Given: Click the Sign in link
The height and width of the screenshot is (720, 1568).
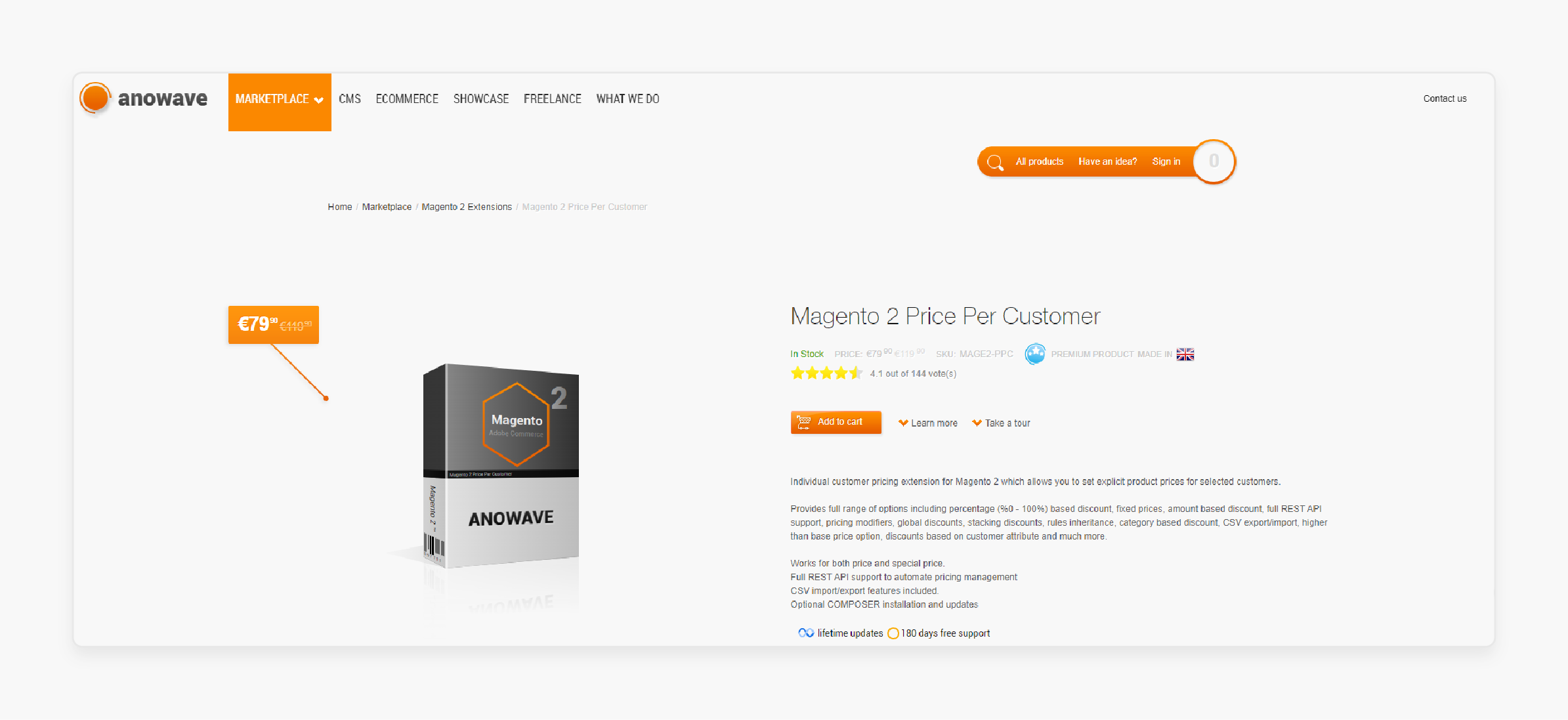Looking at the screenshot, I should [1164, 161].
